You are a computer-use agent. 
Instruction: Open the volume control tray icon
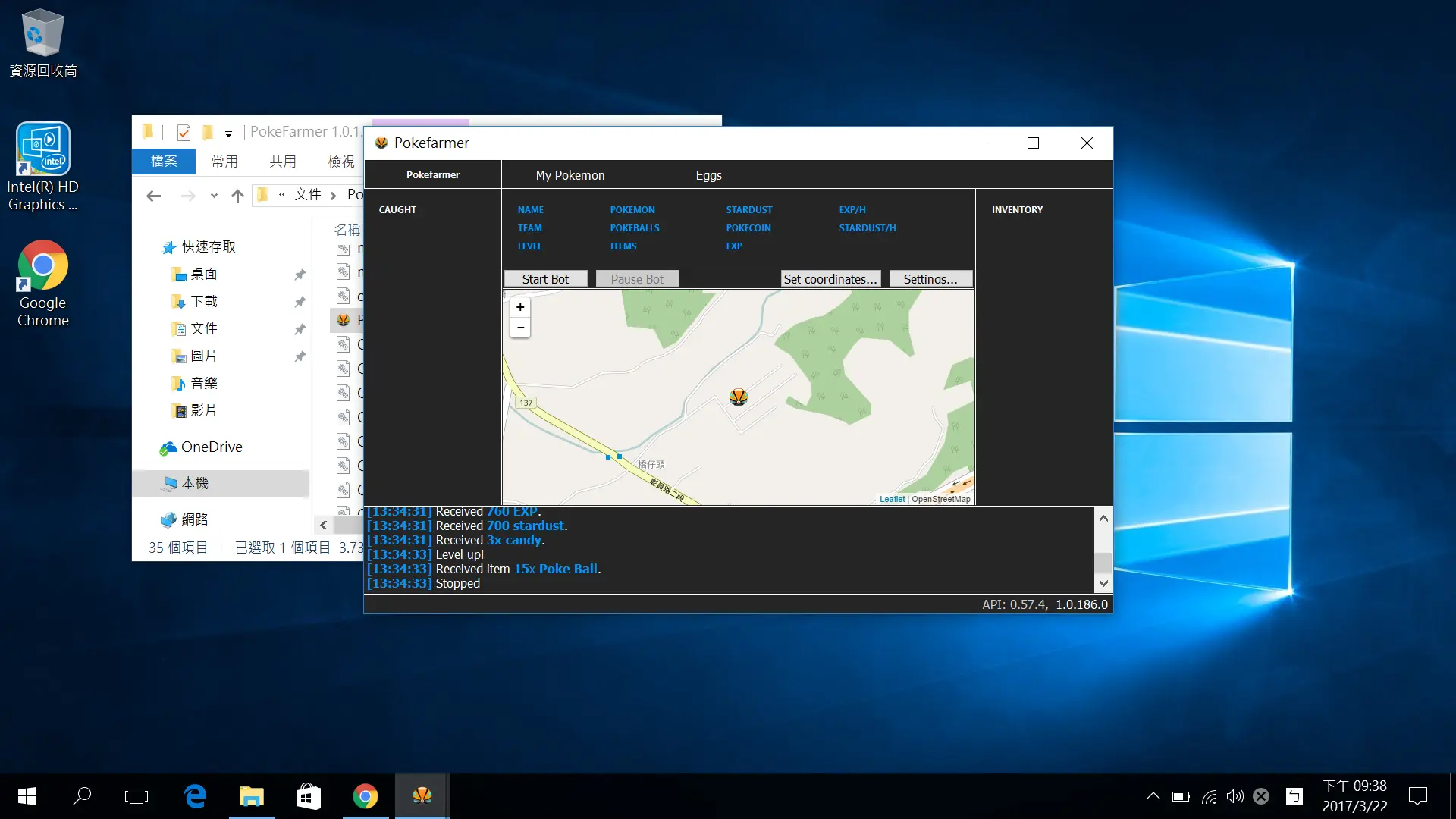click(1235, 796)
